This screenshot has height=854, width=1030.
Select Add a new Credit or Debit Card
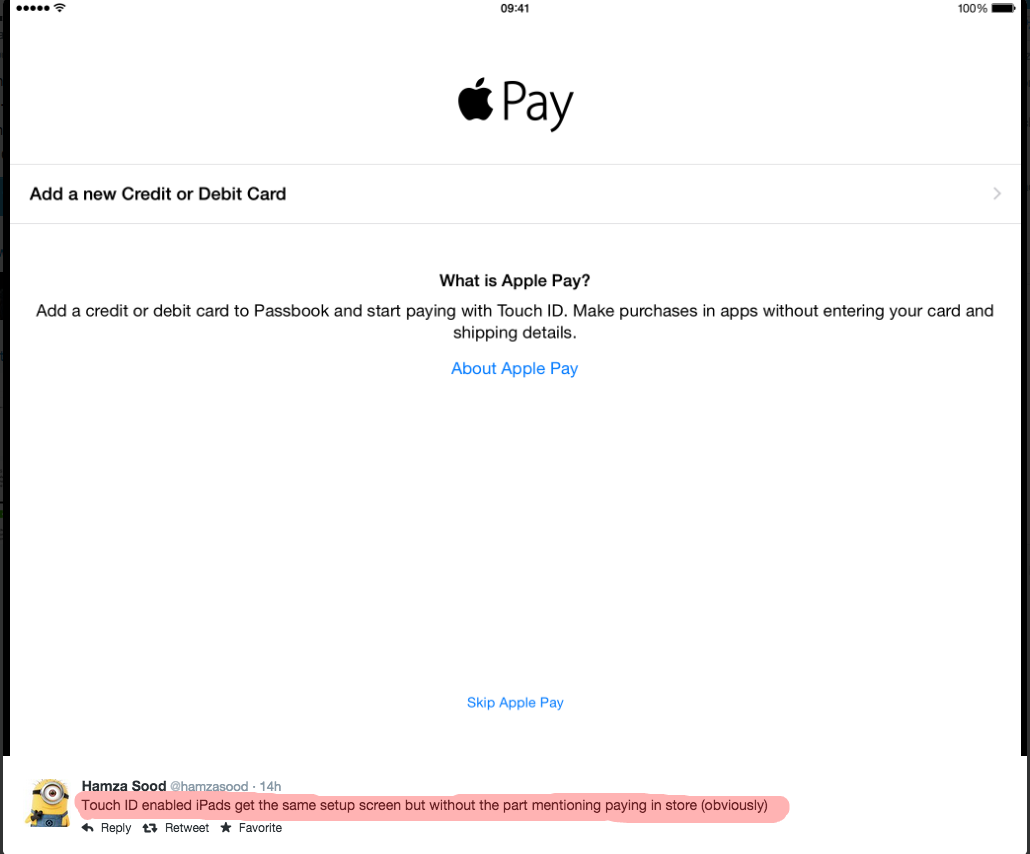(x=515, y=194)
